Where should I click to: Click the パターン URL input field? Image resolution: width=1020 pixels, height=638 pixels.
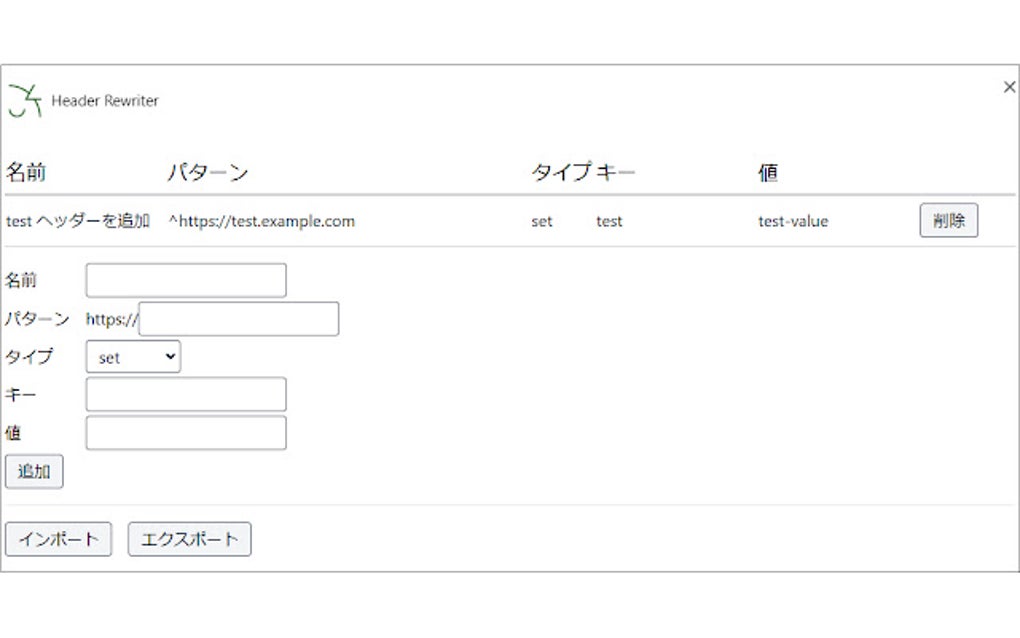point(239,319)
